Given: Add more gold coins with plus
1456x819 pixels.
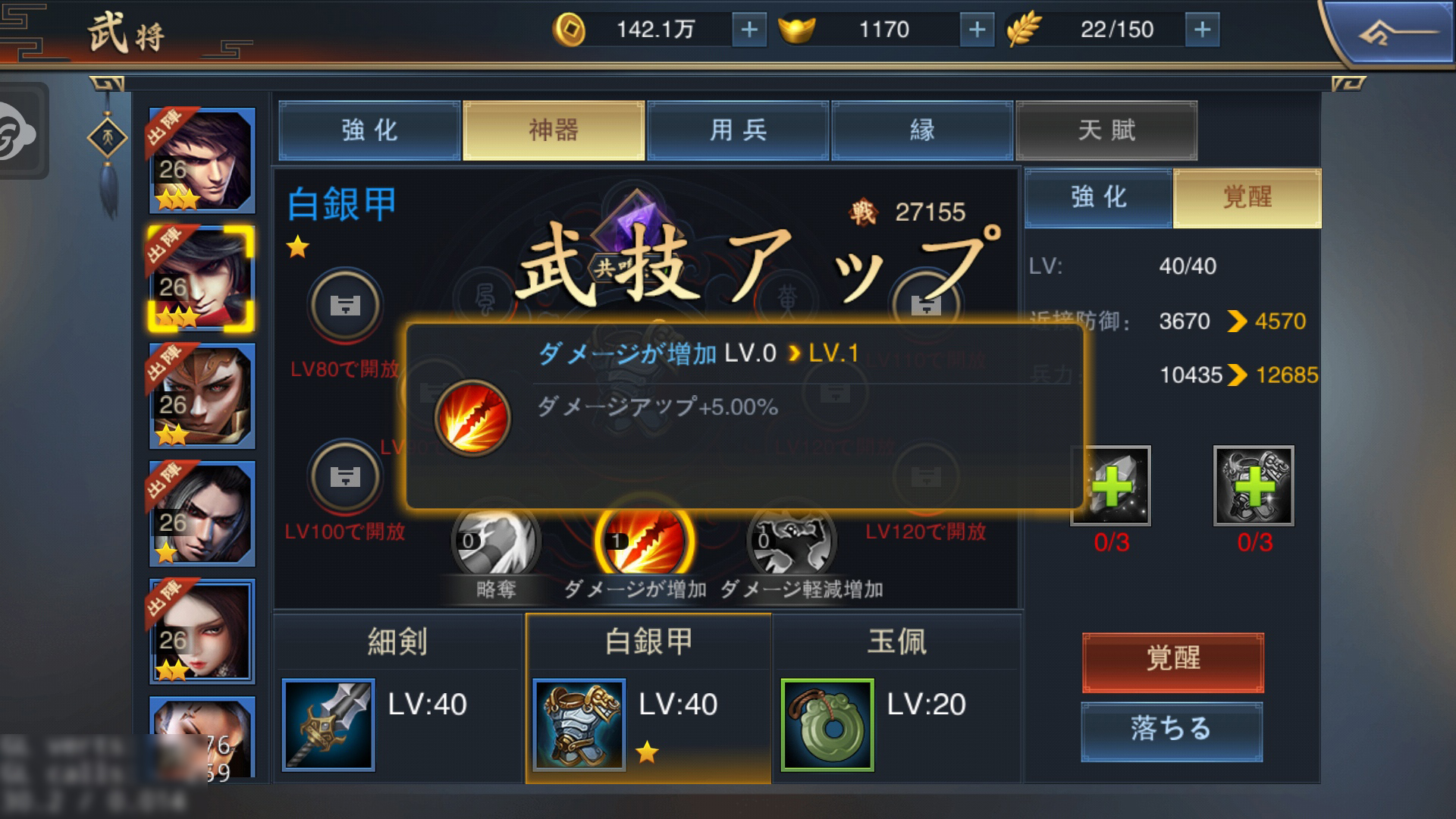Looking at the screenshot, I should 749,30.
